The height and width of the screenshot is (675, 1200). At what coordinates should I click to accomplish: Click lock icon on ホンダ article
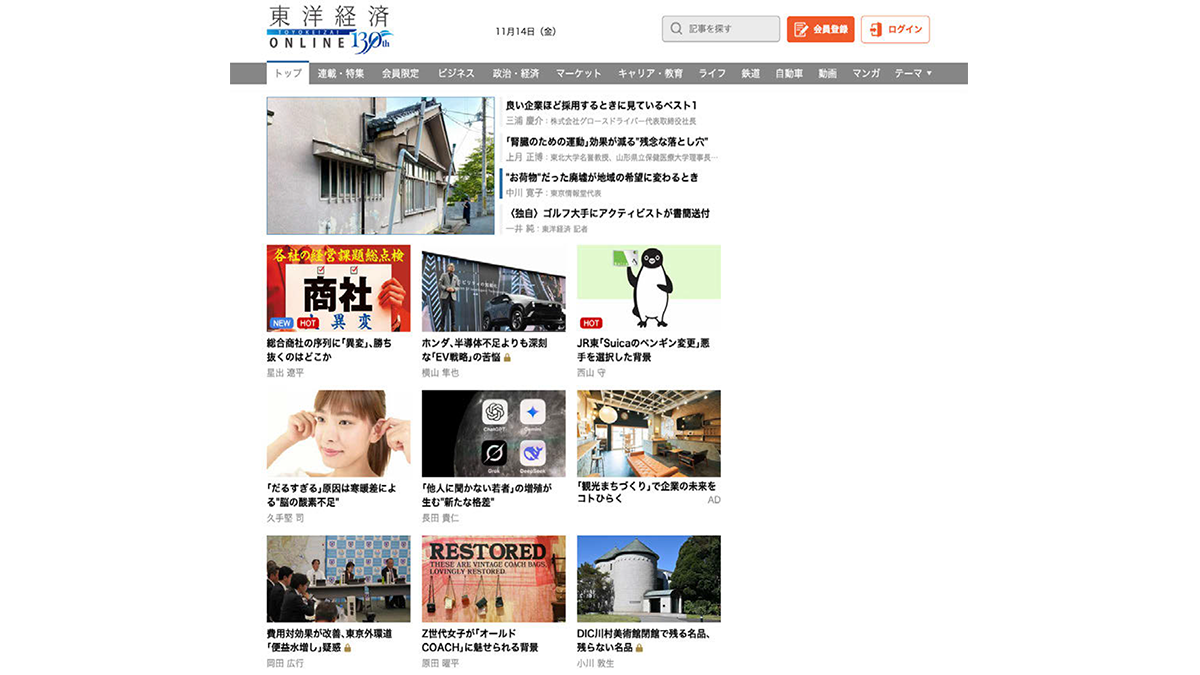point(507,357)
